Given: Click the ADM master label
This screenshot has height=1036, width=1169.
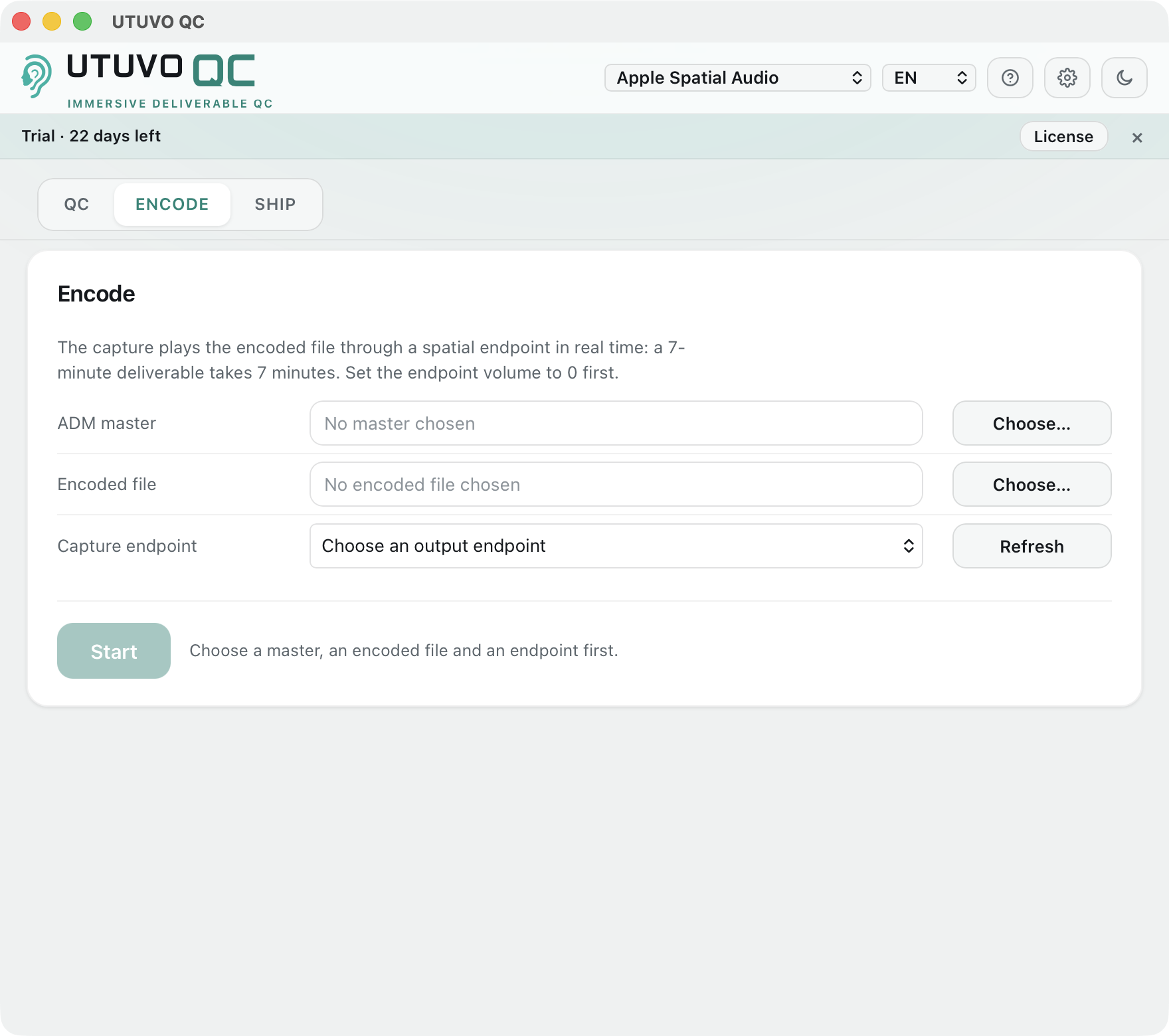Looking at the screenshot, I should coord(106,423).
